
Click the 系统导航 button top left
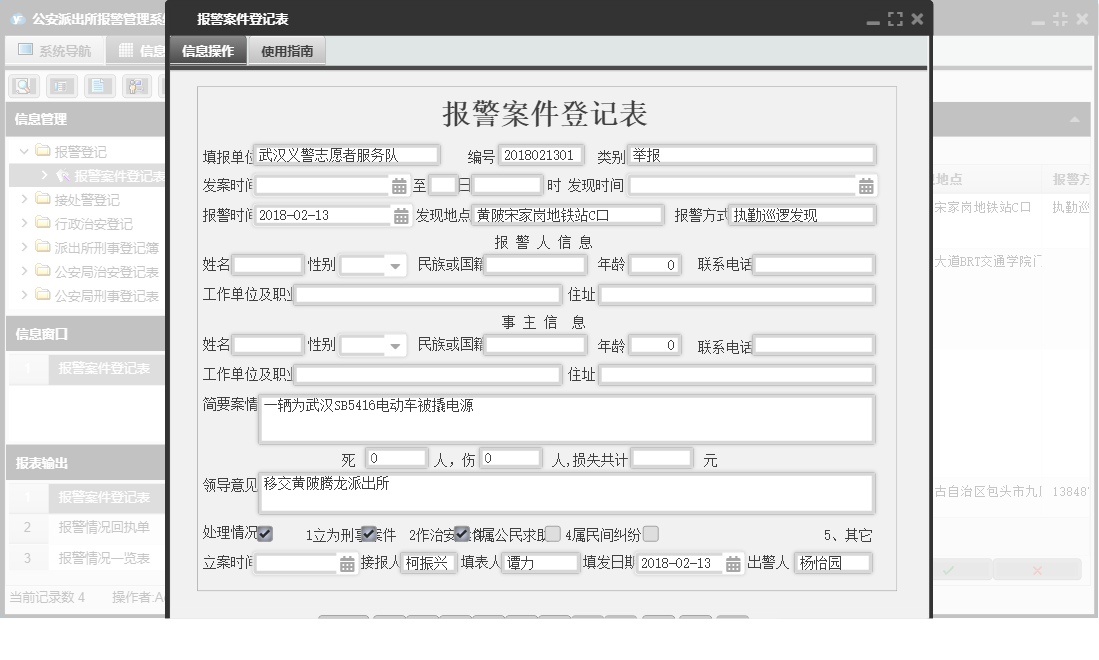(54, 49)
